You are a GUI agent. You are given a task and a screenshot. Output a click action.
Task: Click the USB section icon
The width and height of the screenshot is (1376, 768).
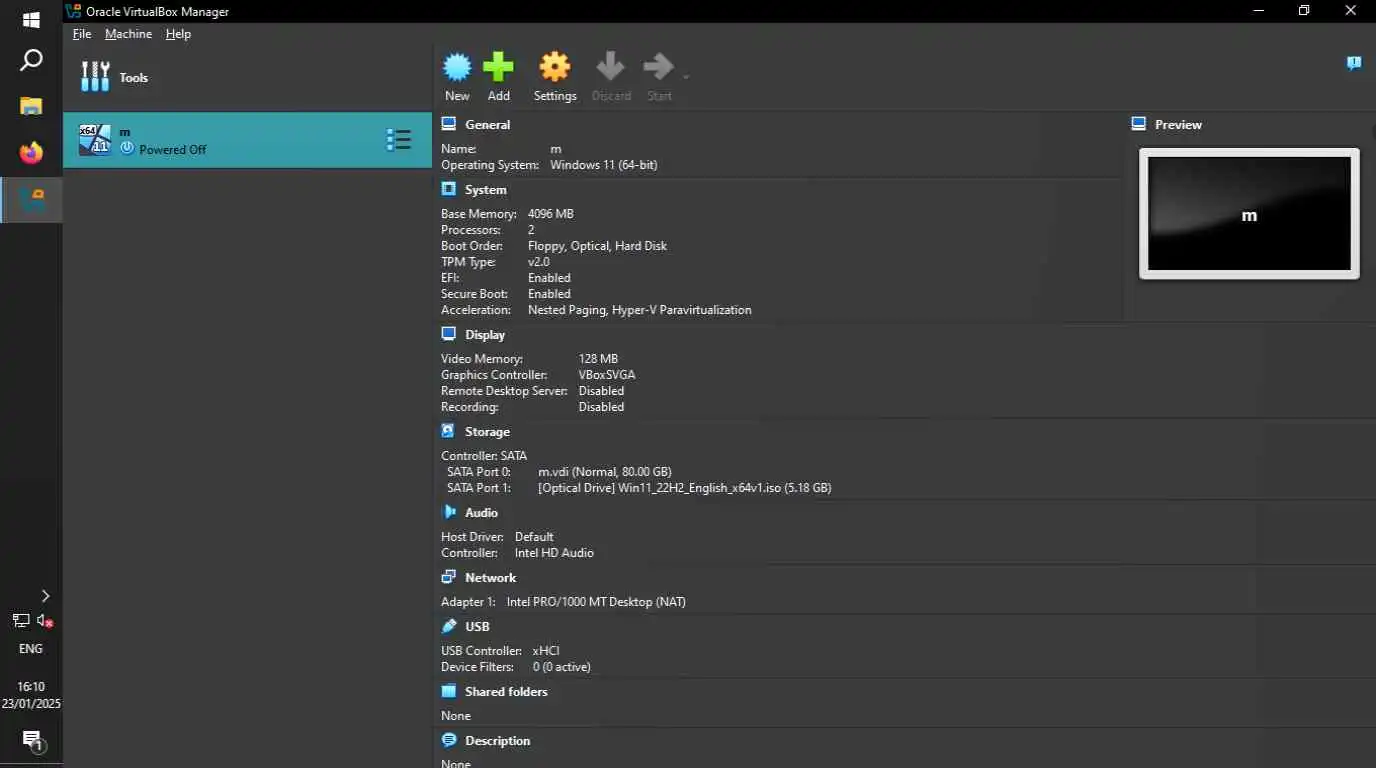click(x=448, y=626)
